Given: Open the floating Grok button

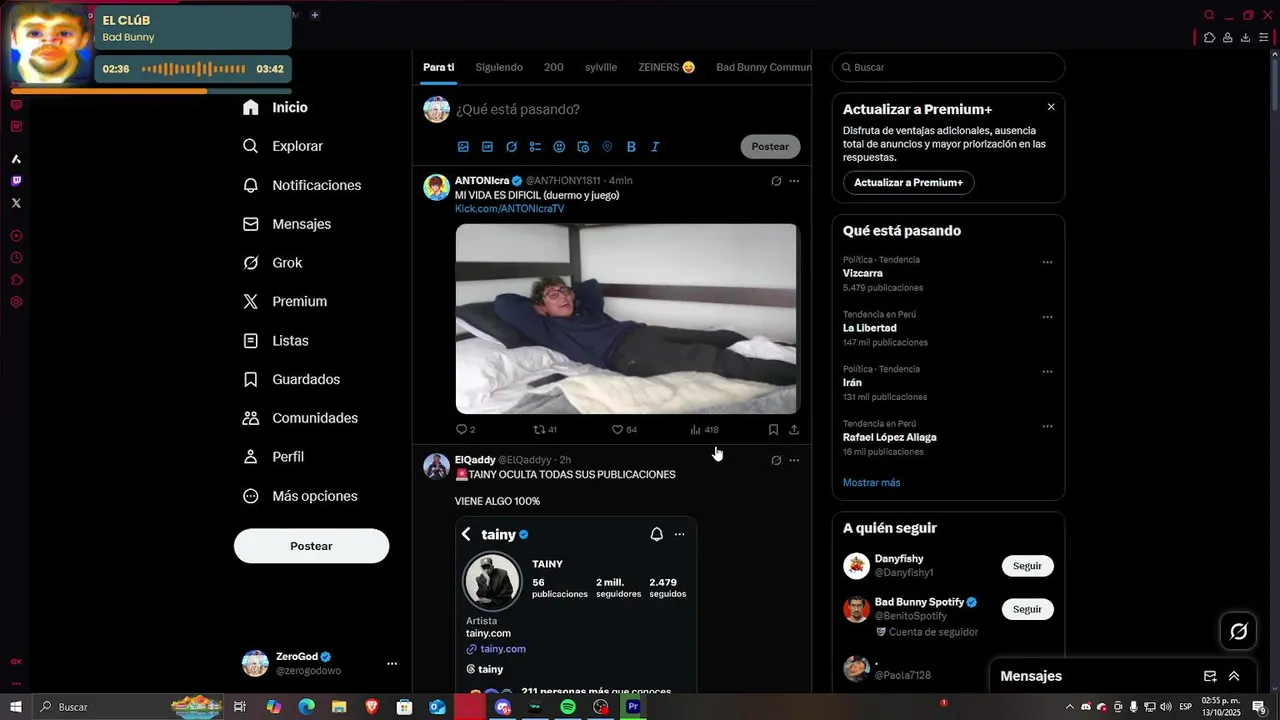Looking at the screenshot, I should pos(1238,631).
